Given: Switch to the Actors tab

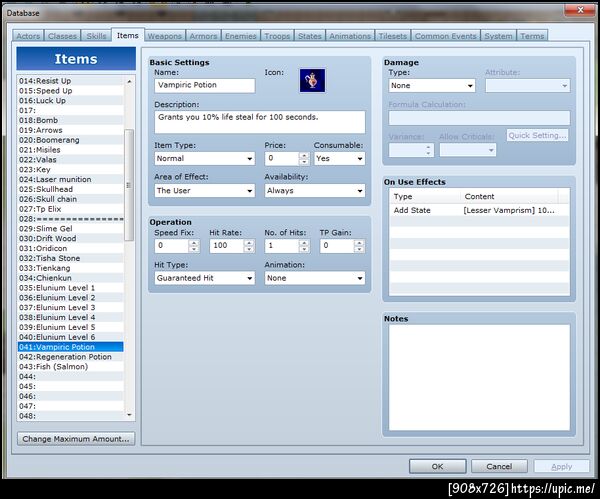Looking at the screenshot, I should click(x=28, y=36).
